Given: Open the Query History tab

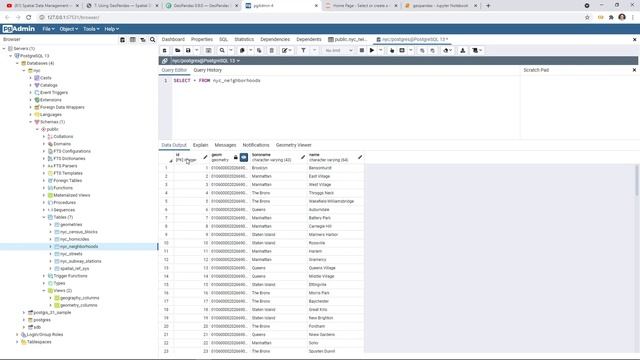Looking at the screenshot, I should point(207,70).
